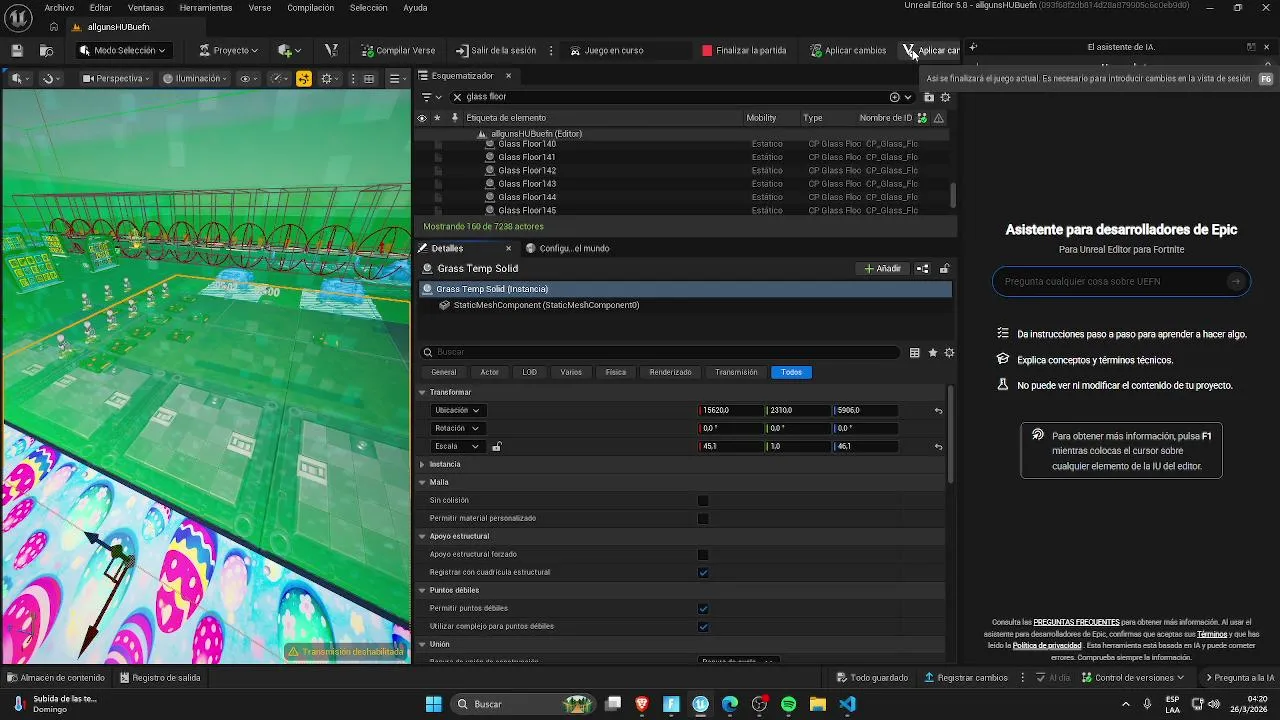The image size is (1280, 720).
Task: Clear the 'glass floor' search text
Action: 457,97
